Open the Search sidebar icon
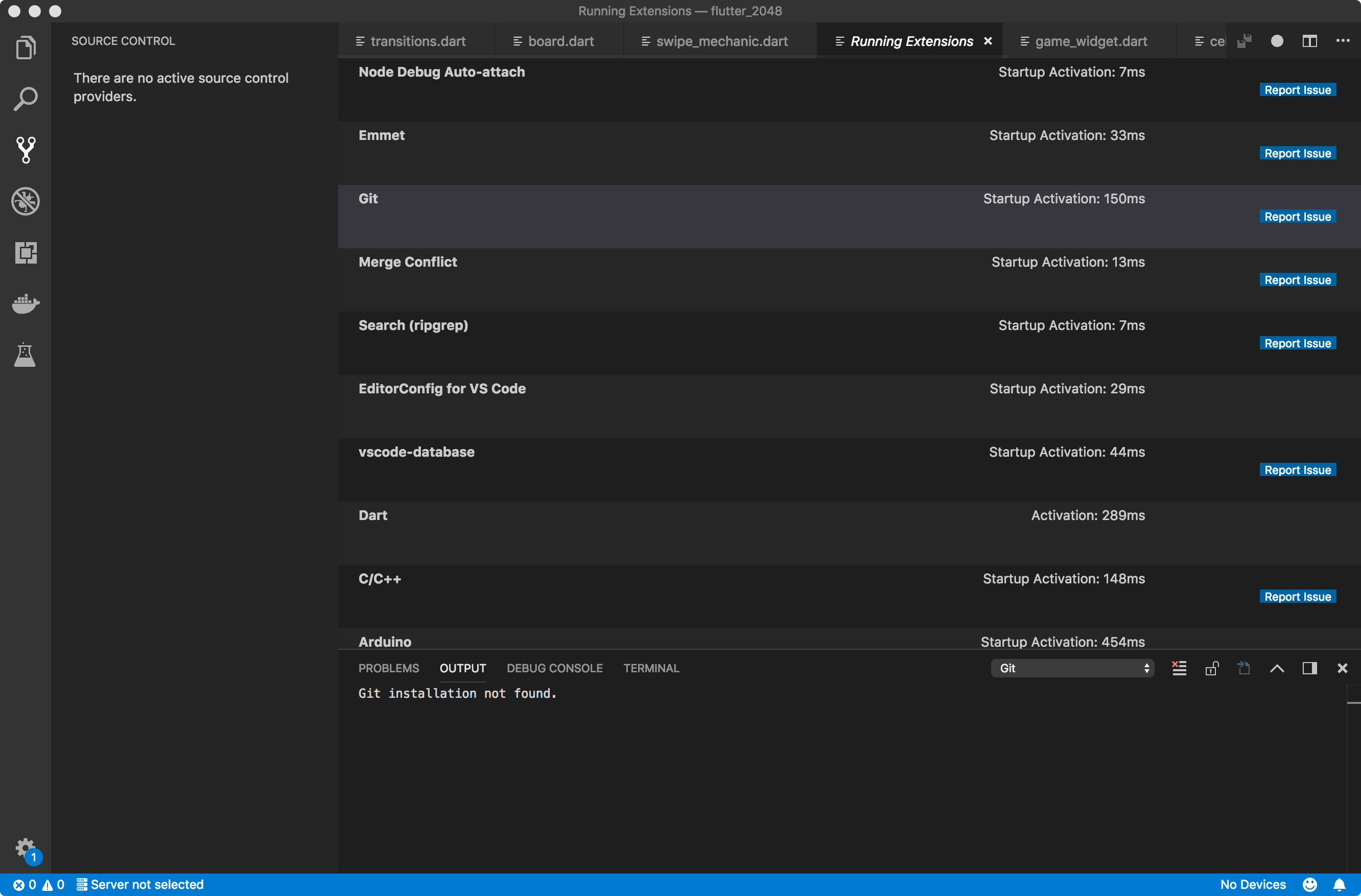Screen dimensions: 1361x896 pyautogui.click(x=25, y=99)
